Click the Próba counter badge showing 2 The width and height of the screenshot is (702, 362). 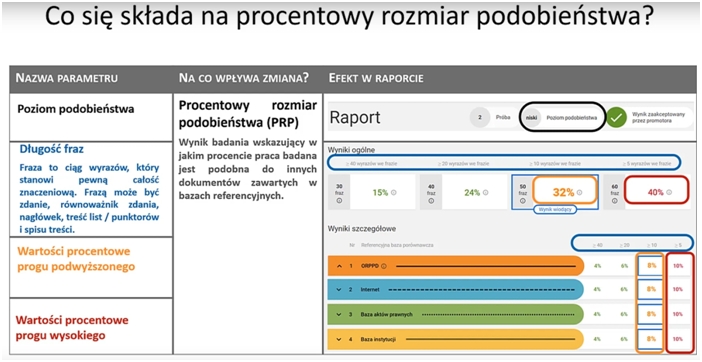point(479,118)
